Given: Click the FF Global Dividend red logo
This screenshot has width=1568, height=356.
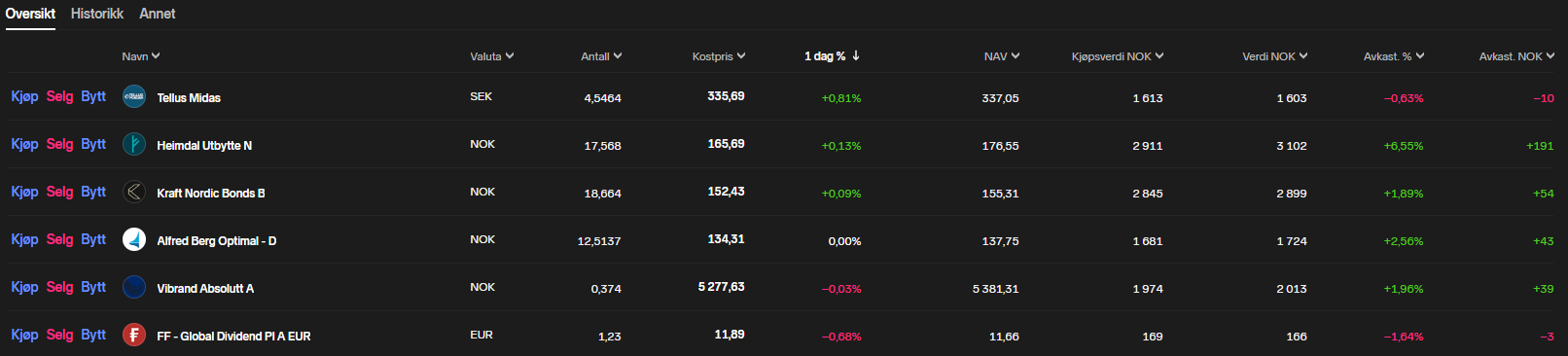Looking at the screenshot, I should (134, 335).
